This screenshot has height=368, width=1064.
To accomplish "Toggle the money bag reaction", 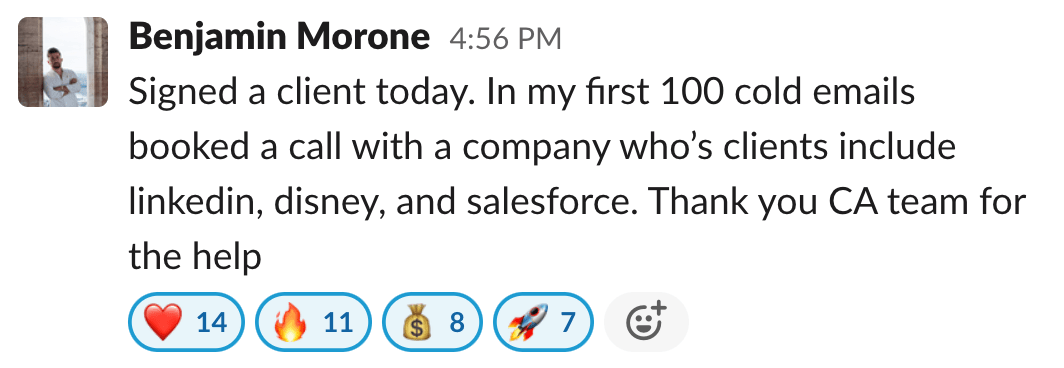I will 432,322.
